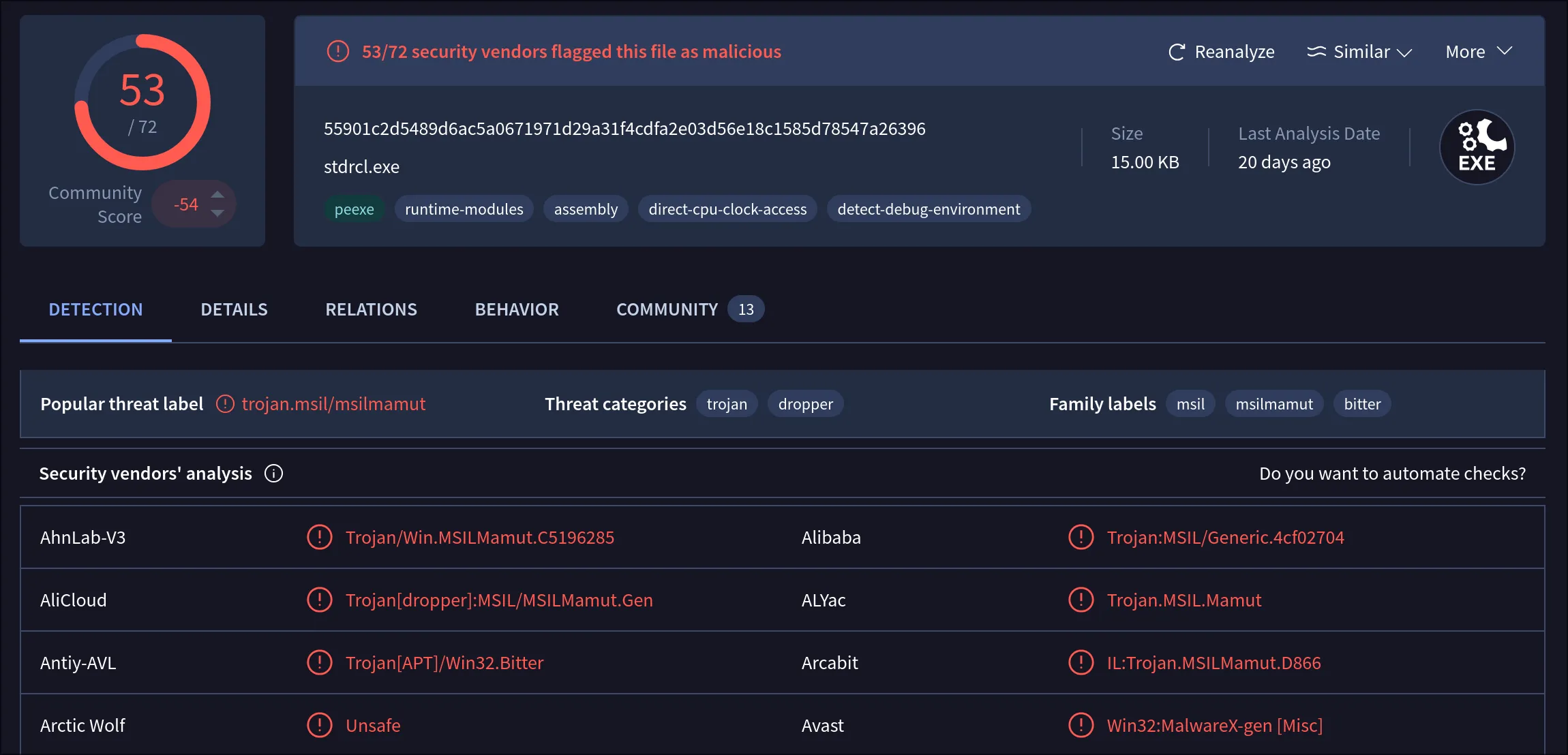The width and height of the screenshot is (1568, 755).
Task: Expand the Similar dropdown chevron
Action: [1404, 52]
